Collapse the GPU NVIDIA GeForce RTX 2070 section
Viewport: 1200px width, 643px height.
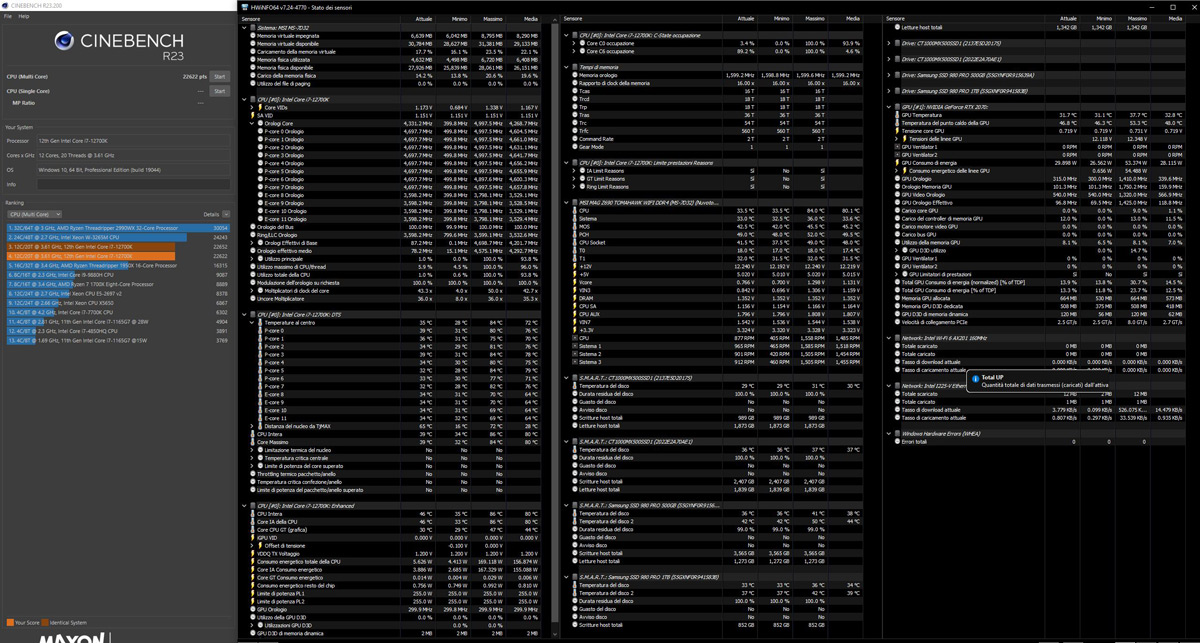click(x=890, y=107)
